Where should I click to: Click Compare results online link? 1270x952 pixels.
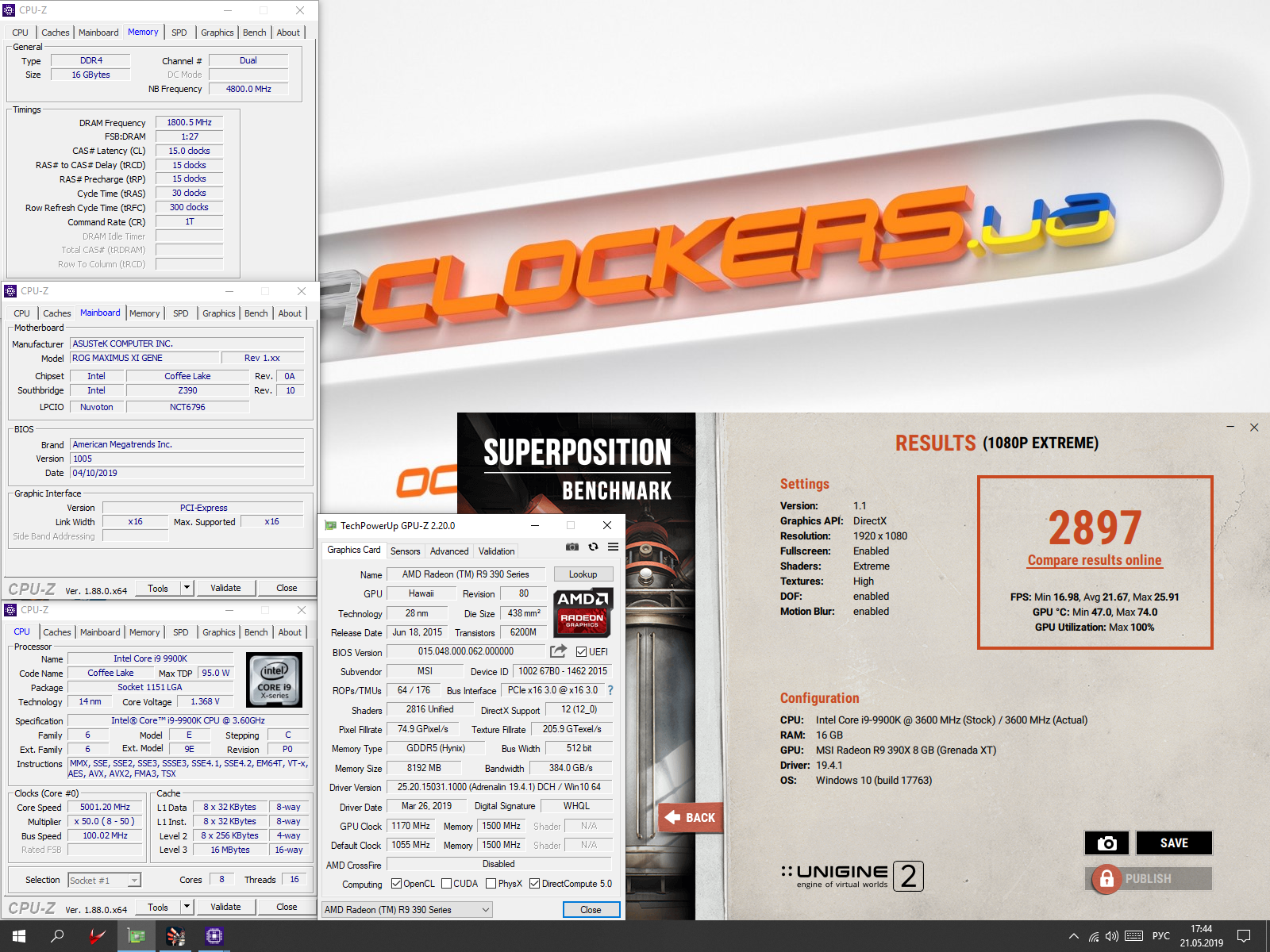1095,560
